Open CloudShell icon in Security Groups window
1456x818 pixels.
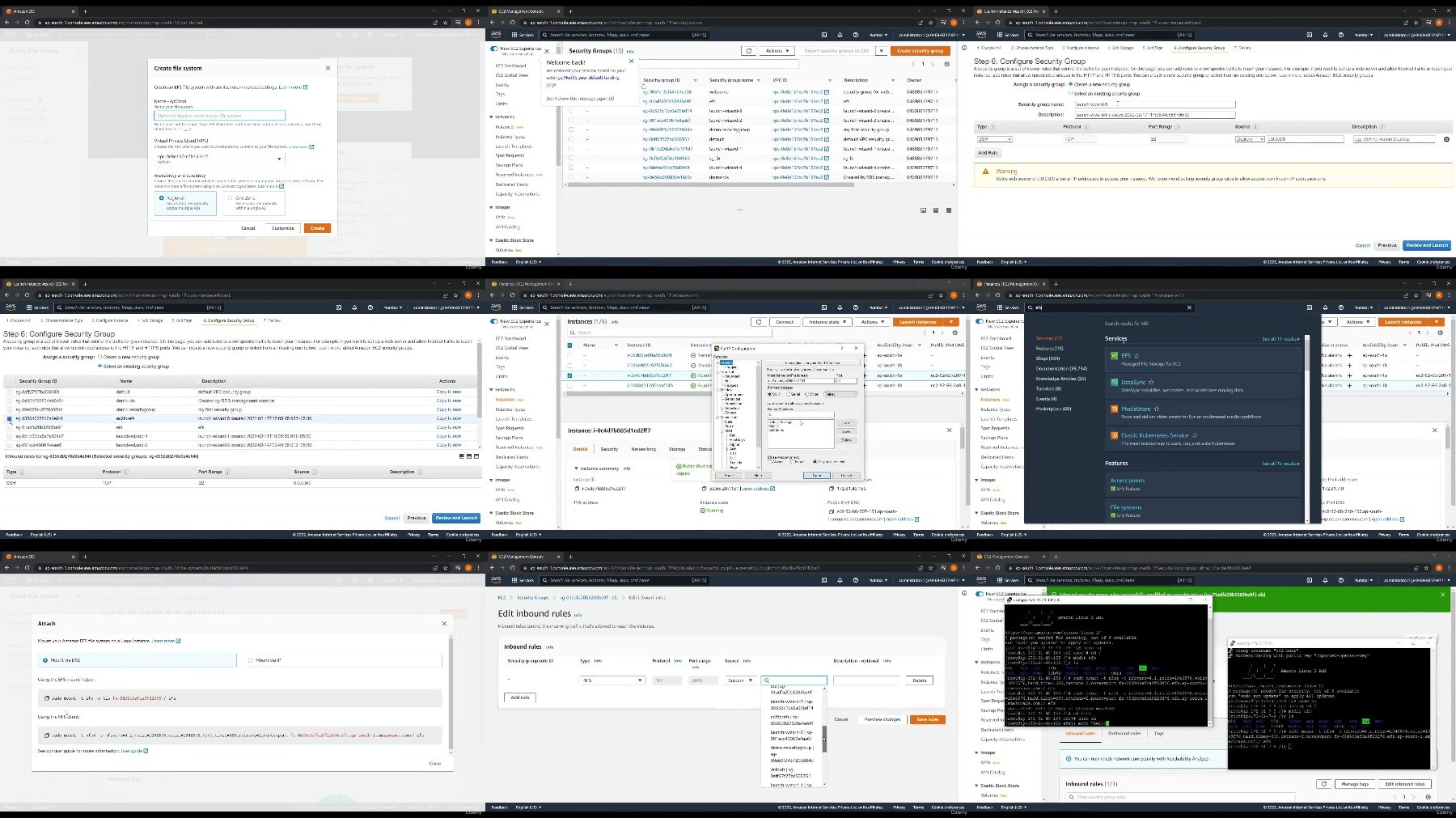coord(823,36)
